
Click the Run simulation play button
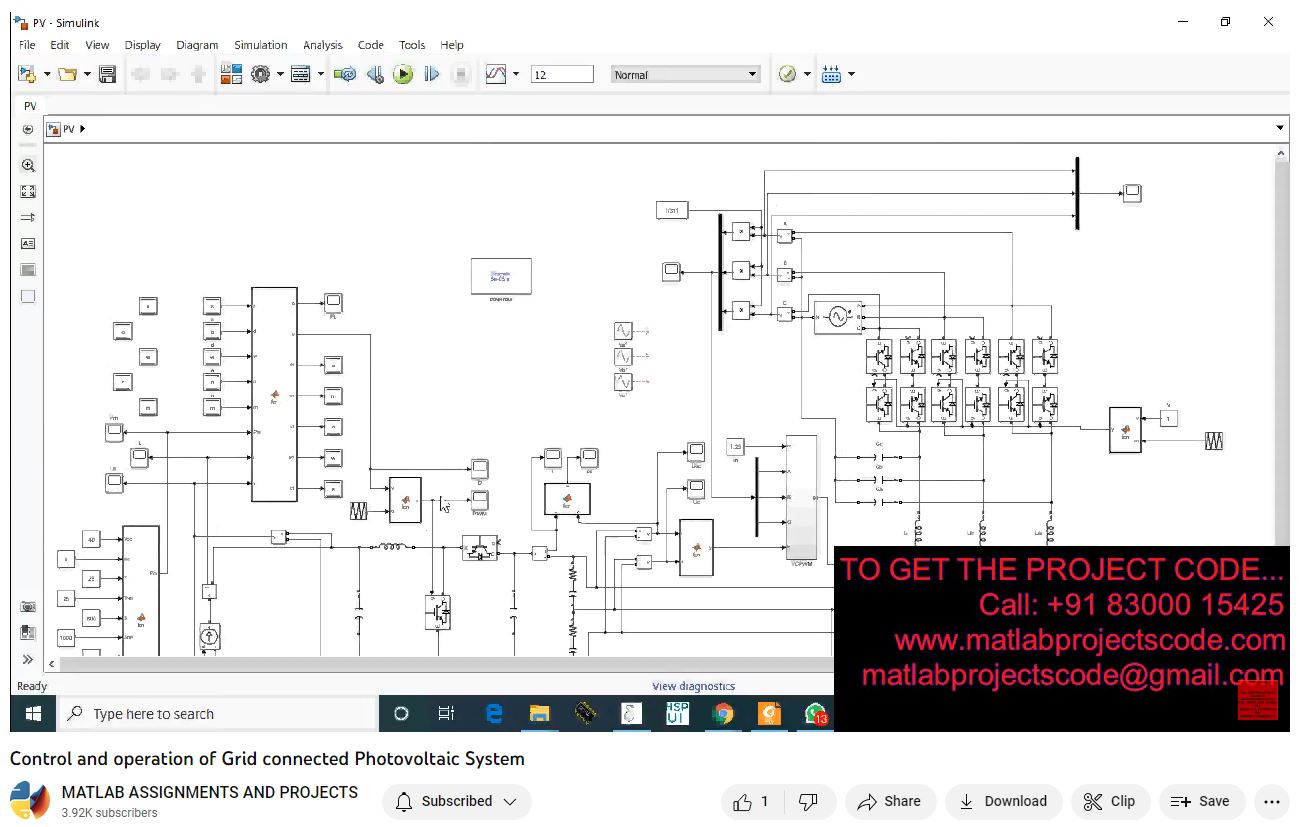tap(403, 74)
